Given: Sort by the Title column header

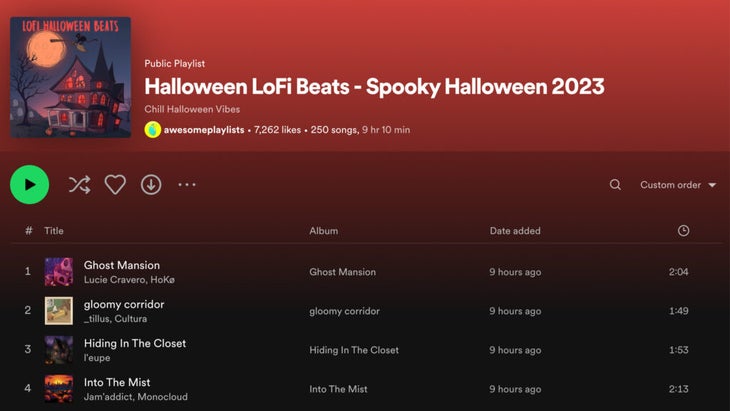Looking at the screenshot, I should [54, 230].
